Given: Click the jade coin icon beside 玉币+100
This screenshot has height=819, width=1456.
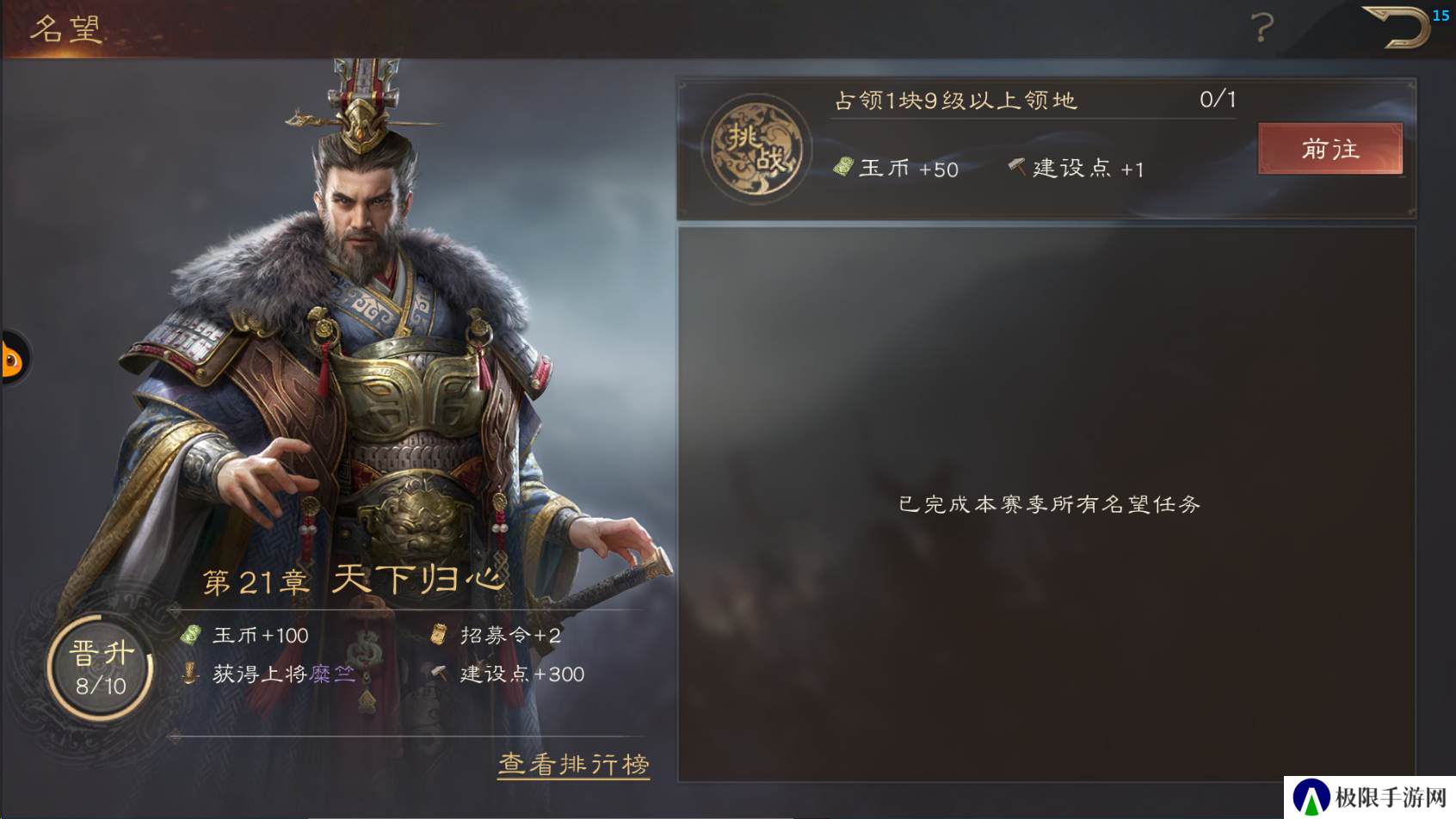Looking at the screenshot, I should [x=191, y=635].
